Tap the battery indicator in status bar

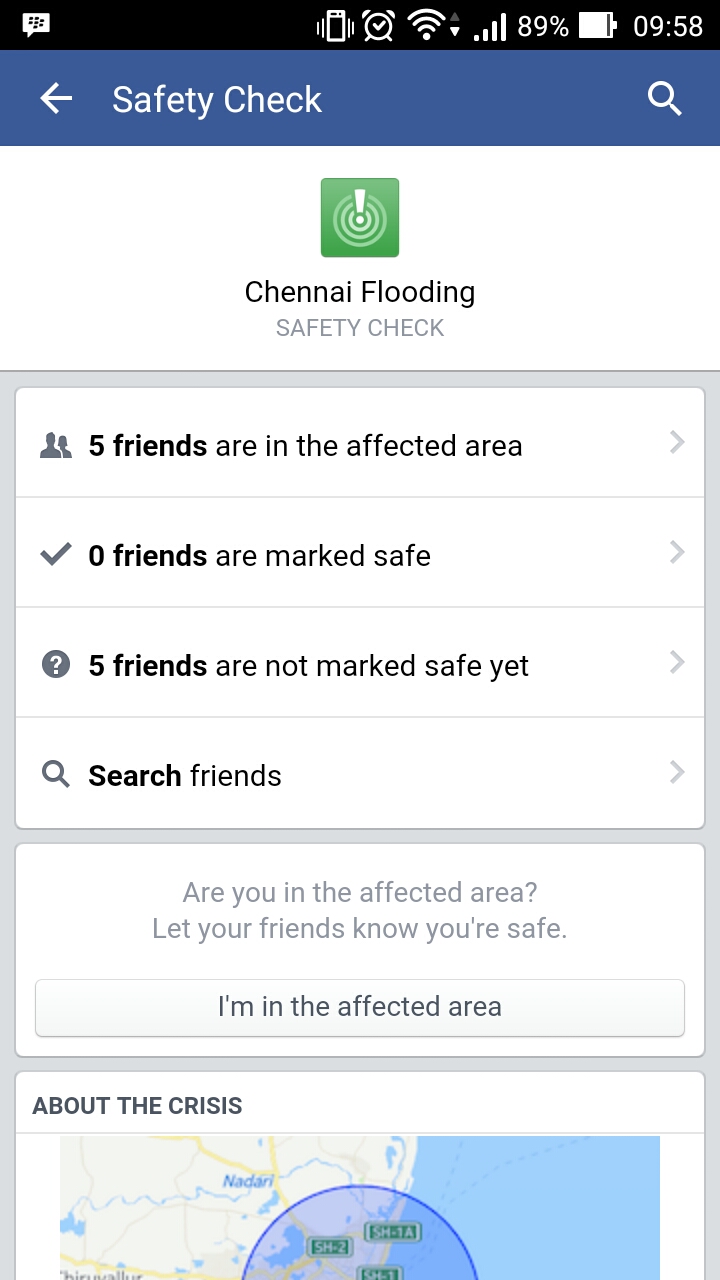point(598,26)
